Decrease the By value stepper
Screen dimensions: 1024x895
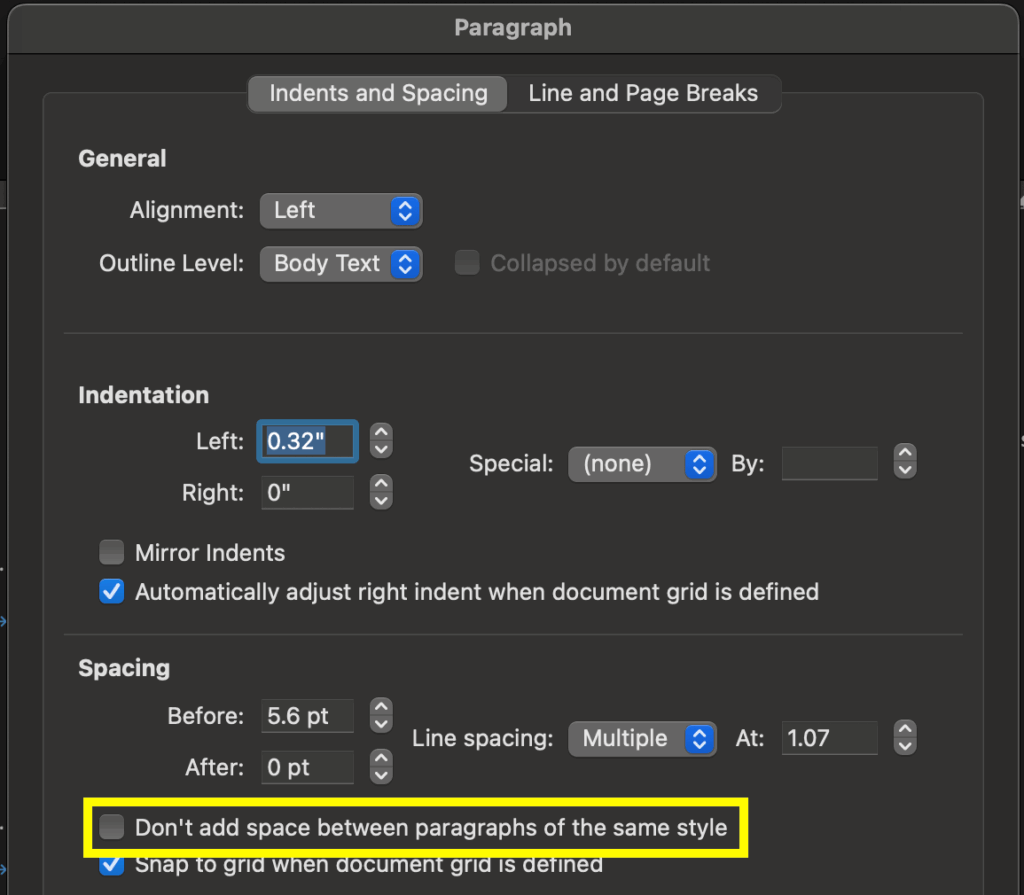click(x=905, y=470)
